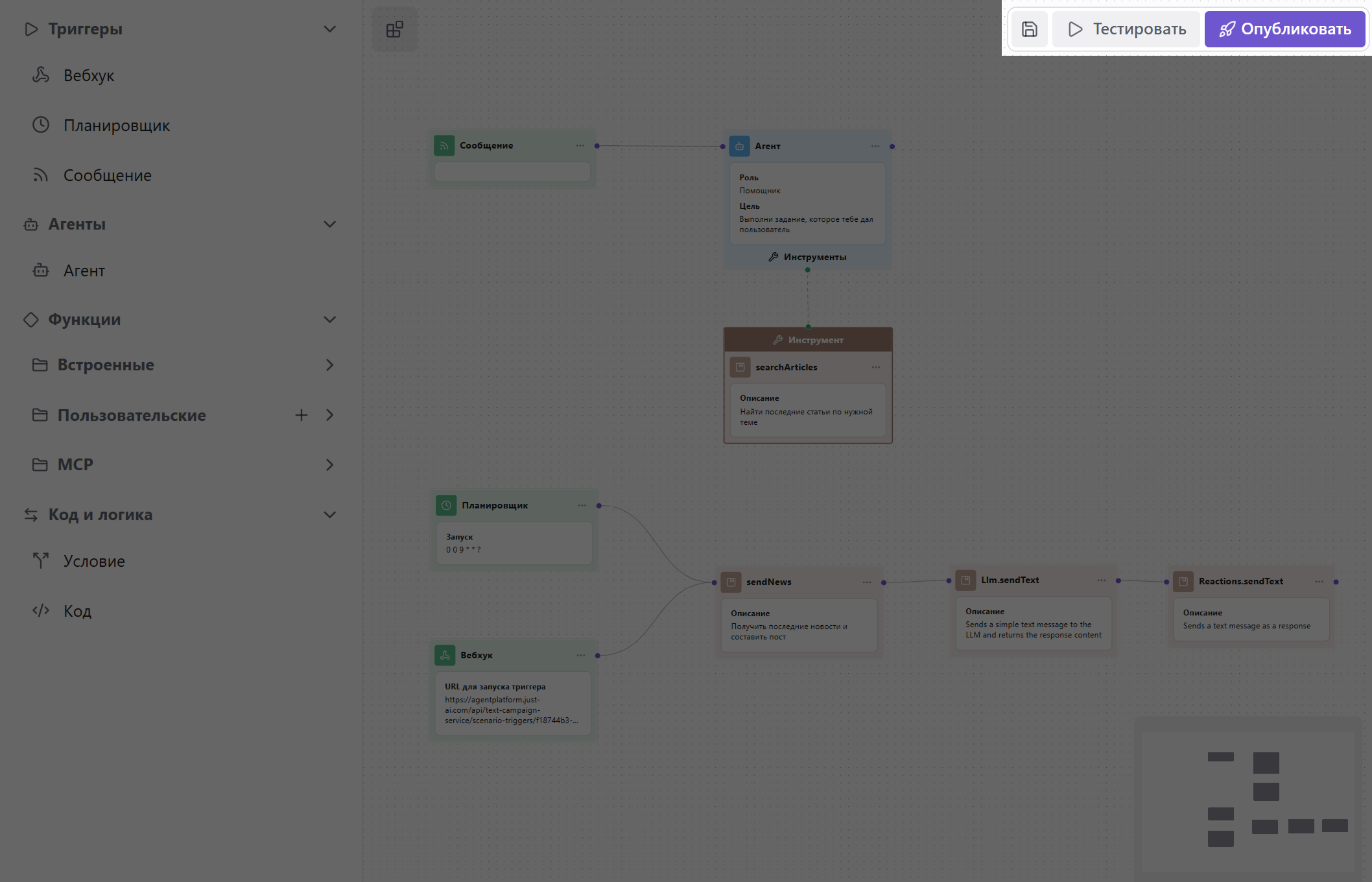Select the Условие branch item
Image resolution: width=1372 pixels, height=882 pixels.
[x=94, y=561]
